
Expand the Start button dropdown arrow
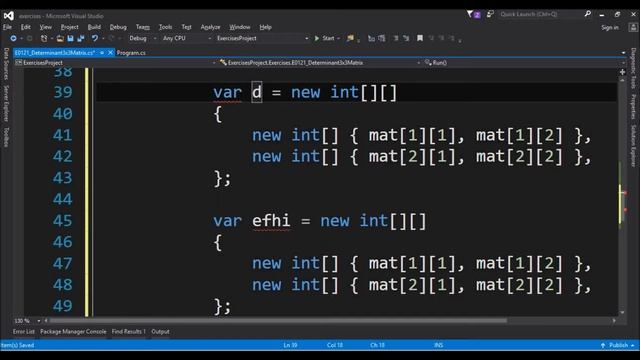[338, 38]
